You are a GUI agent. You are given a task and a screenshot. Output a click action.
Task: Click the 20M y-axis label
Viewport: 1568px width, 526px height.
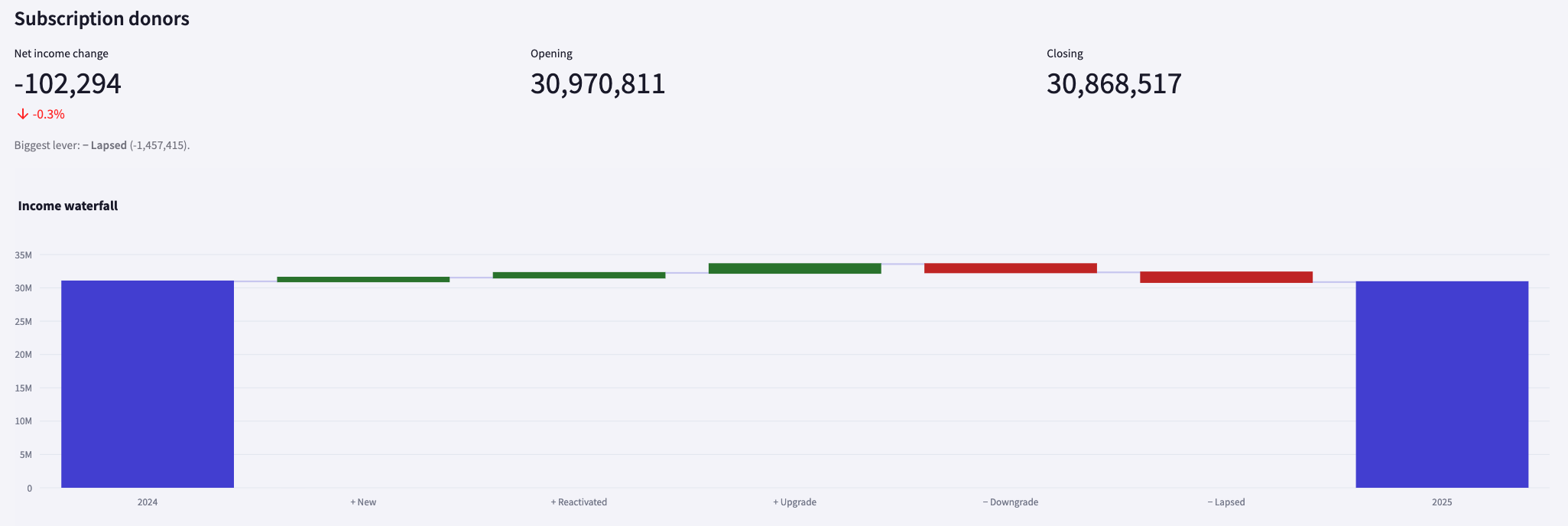pyautogui.click(x=24, y=355)
